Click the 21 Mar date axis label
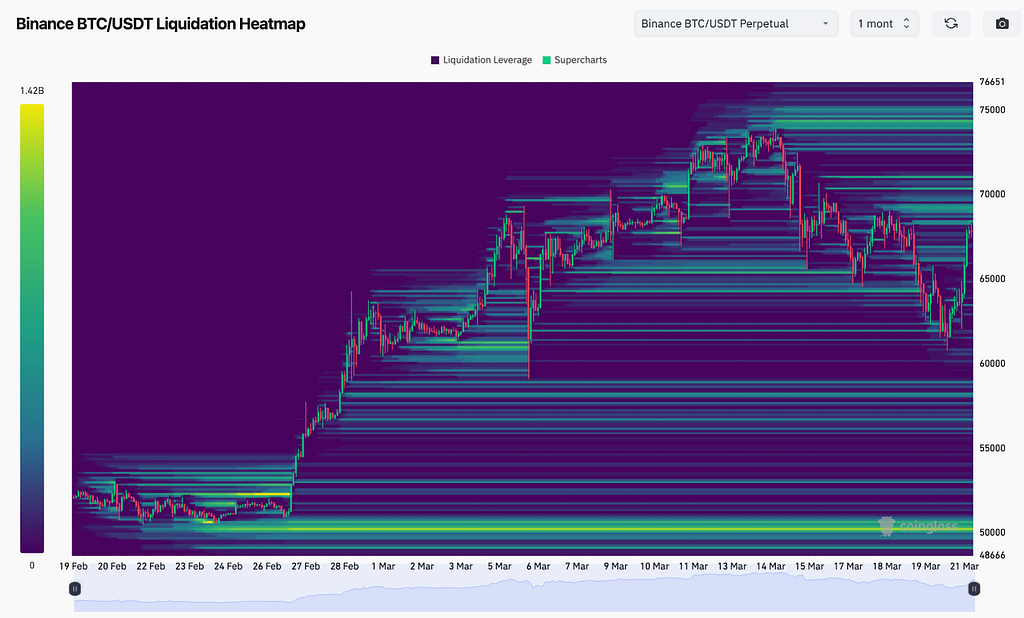 click(x=964, y=566)
